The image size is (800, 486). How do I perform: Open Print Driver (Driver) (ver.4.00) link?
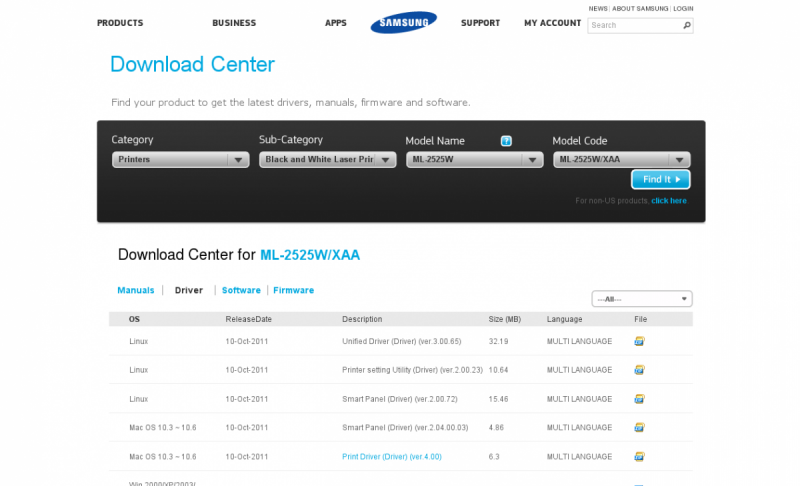(x=392, y=456)
